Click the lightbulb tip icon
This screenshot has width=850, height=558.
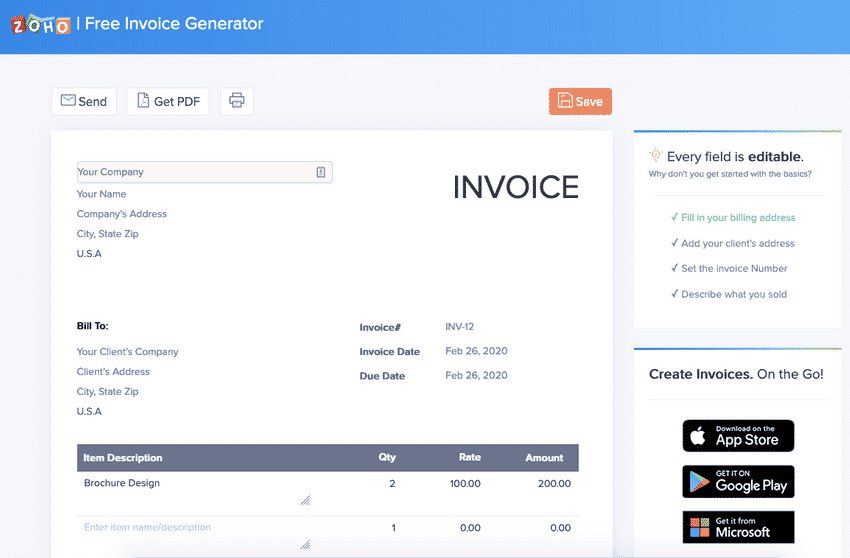click(655, 155)
